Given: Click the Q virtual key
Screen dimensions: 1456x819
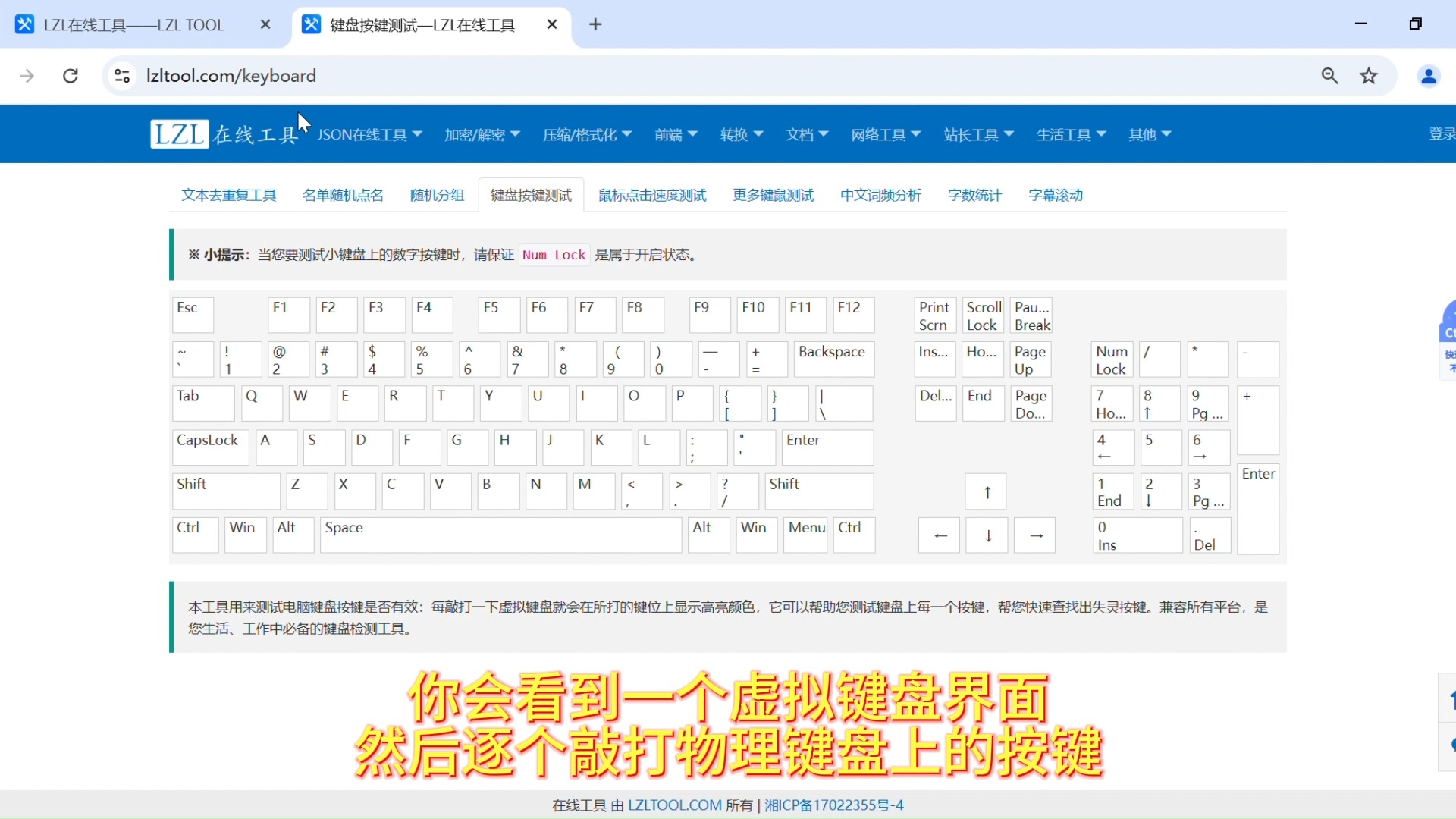Looking at the screenshot, I should [x=262, y=403].
